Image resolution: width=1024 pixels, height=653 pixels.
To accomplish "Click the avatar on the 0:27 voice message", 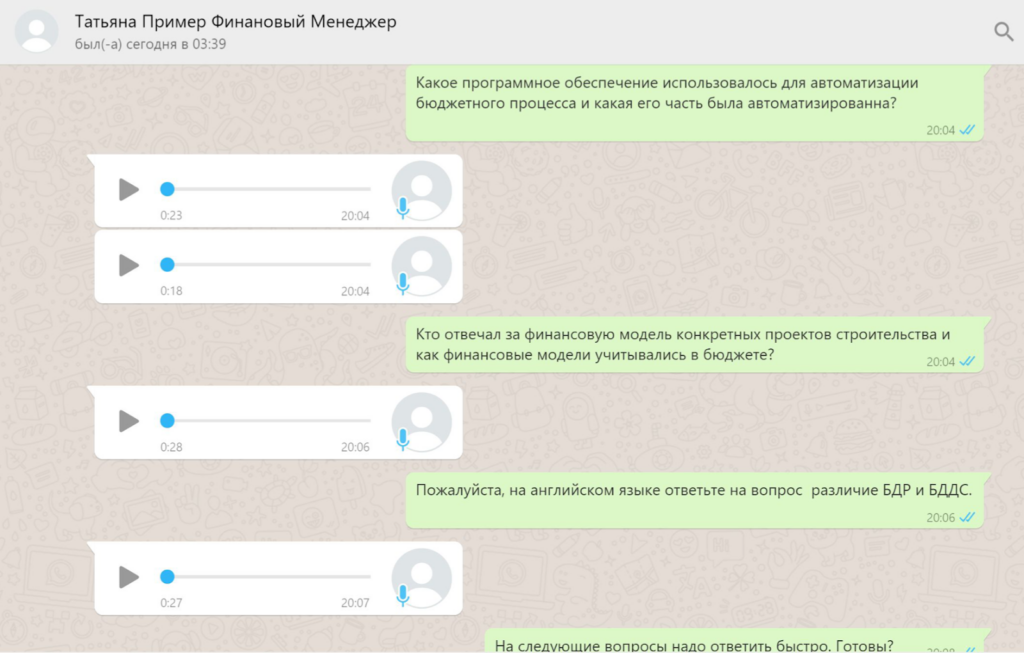I will coord(422,577).
